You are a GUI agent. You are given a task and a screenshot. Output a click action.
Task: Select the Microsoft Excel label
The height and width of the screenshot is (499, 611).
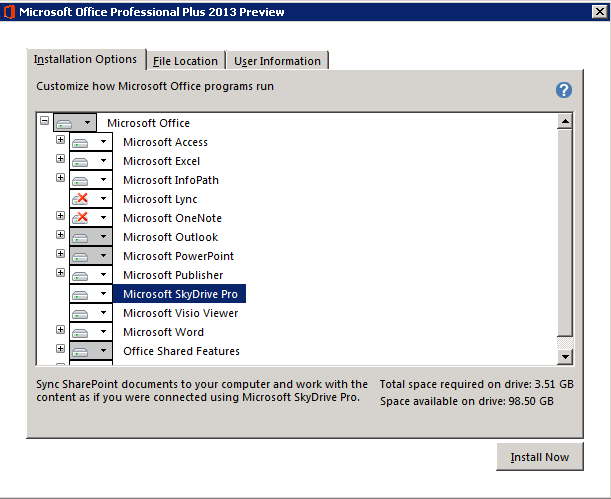161,161
